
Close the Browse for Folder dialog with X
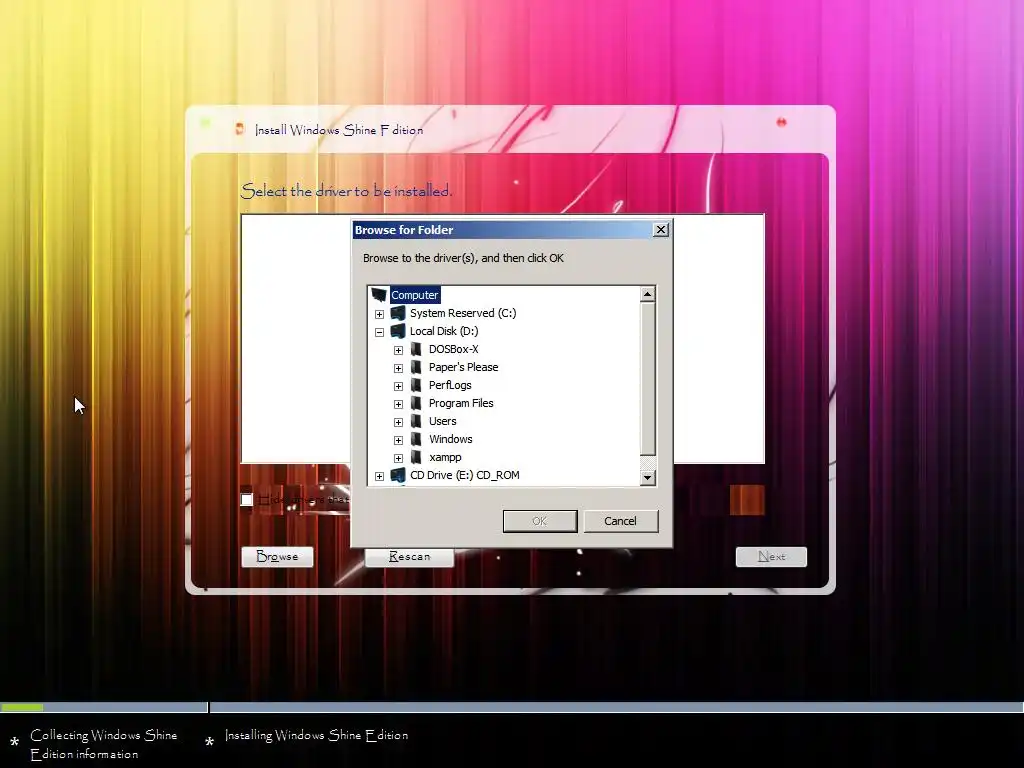point(661,230)
